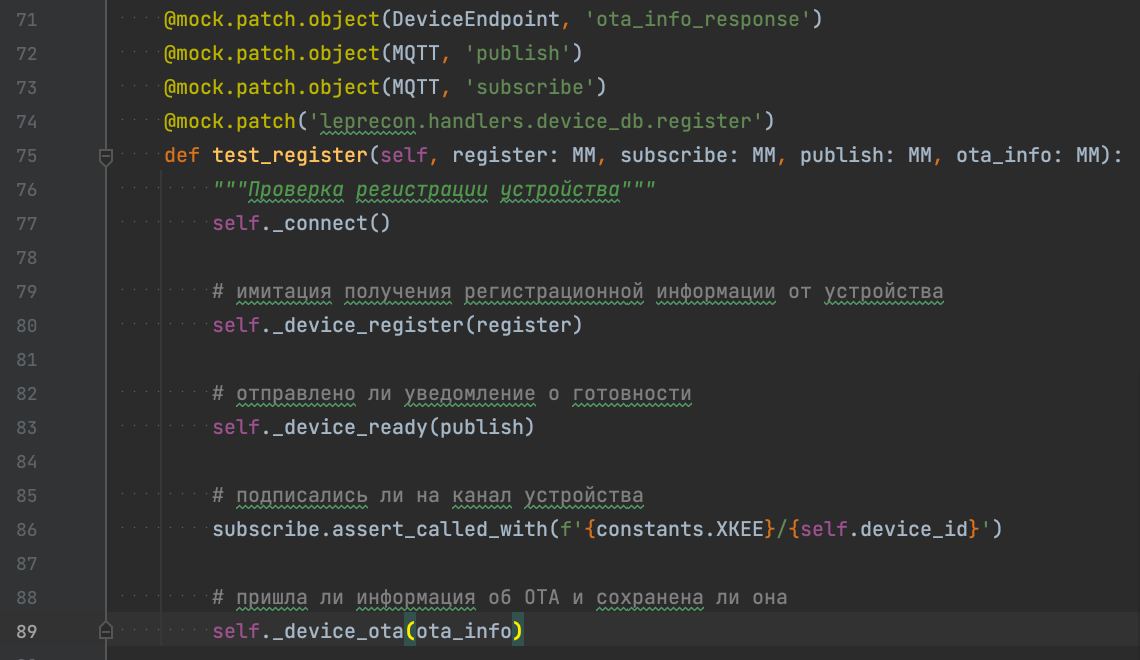Click the 'ota_info: MM' parameter on line 75

coord(1027,156)
